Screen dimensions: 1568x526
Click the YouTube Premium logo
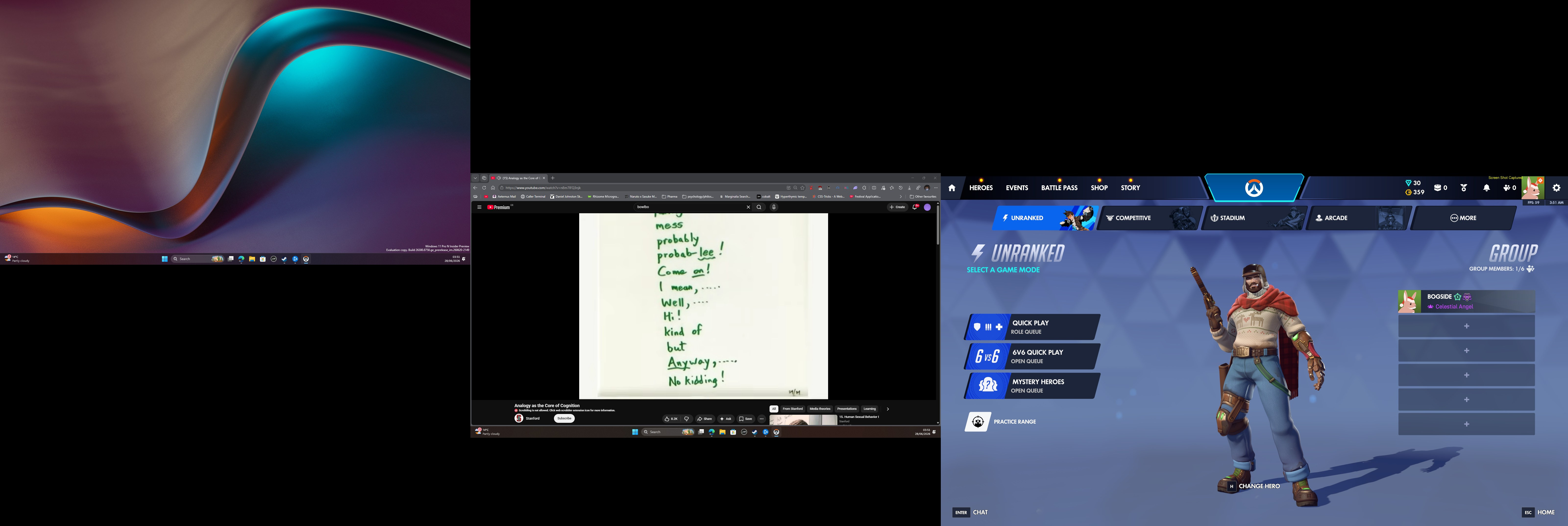pyautogui.click(x=499, y=207)
